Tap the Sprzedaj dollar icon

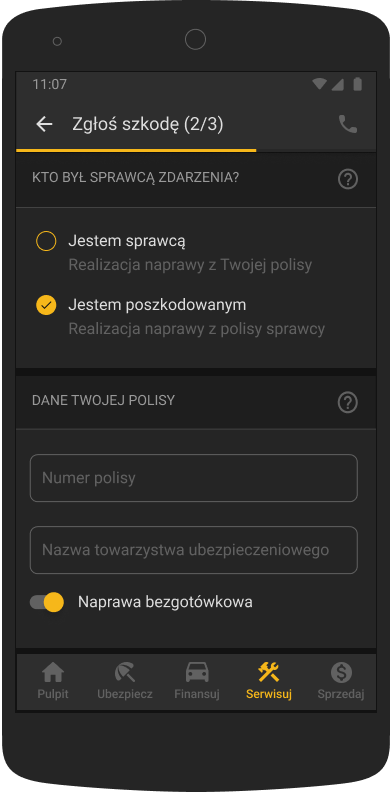coord(341,673)
